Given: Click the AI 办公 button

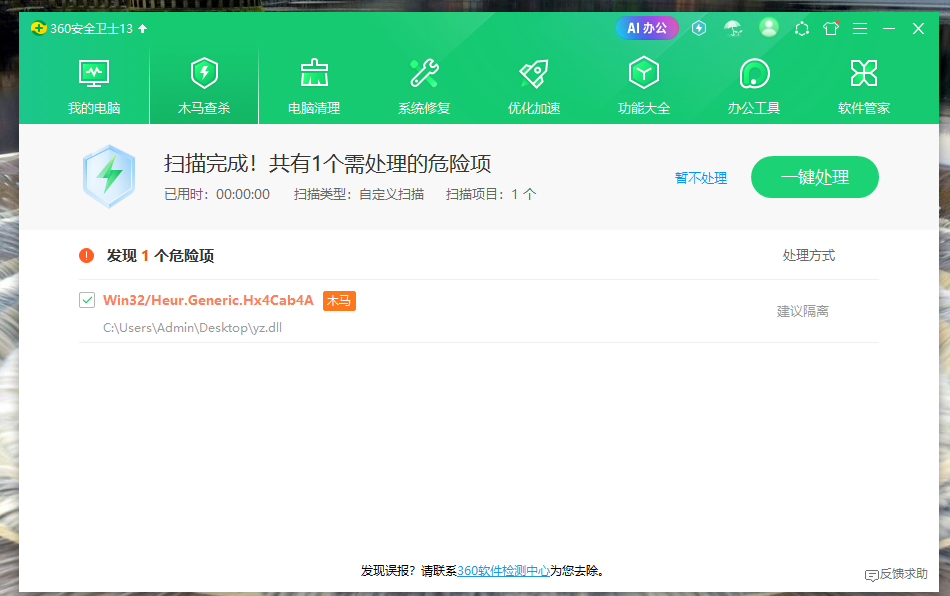Looking at the screenshot, I should pos(647,28).
